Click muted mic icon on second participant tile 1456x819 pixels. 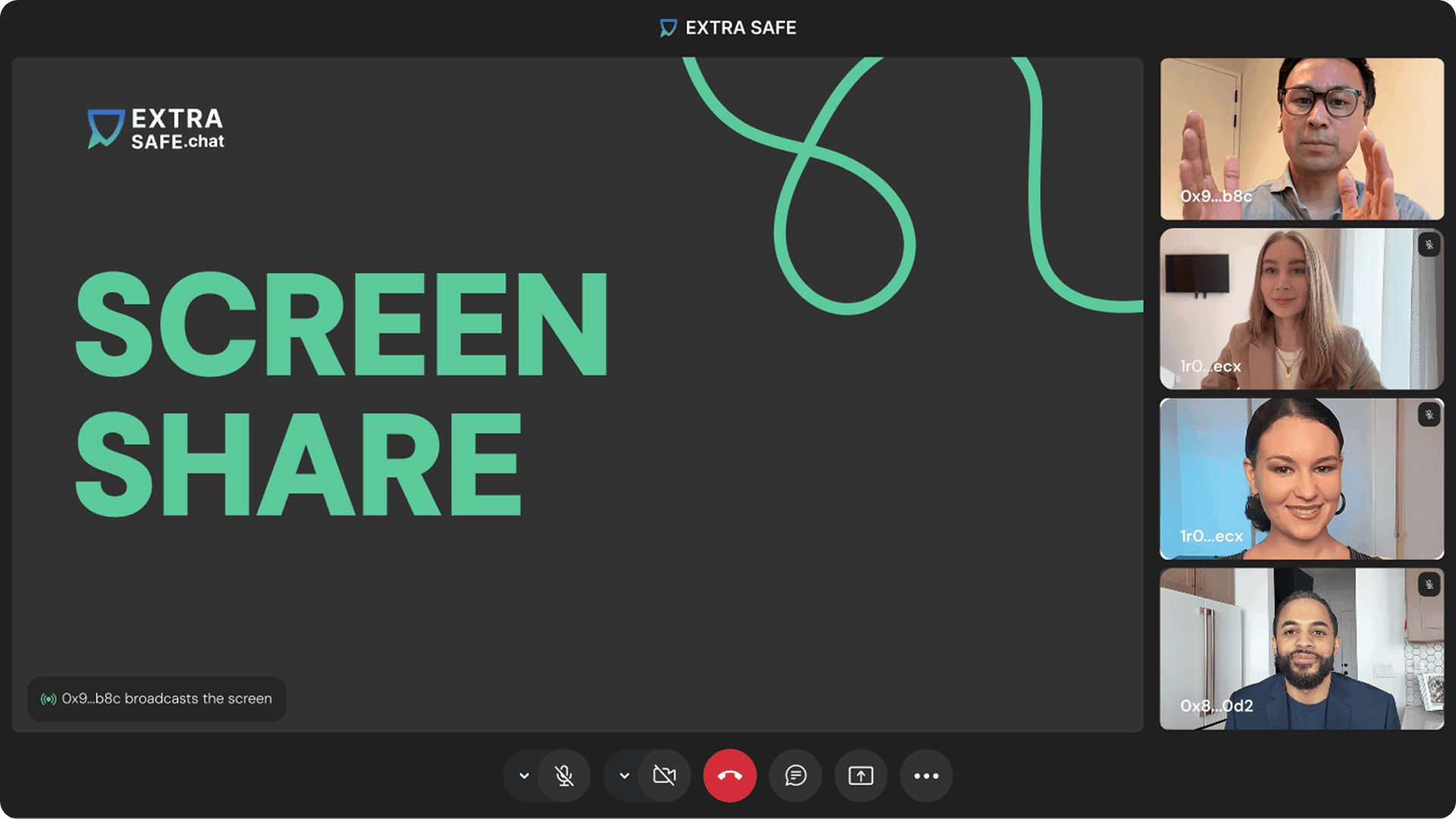pyautogui.click(x=1429, y=245)
